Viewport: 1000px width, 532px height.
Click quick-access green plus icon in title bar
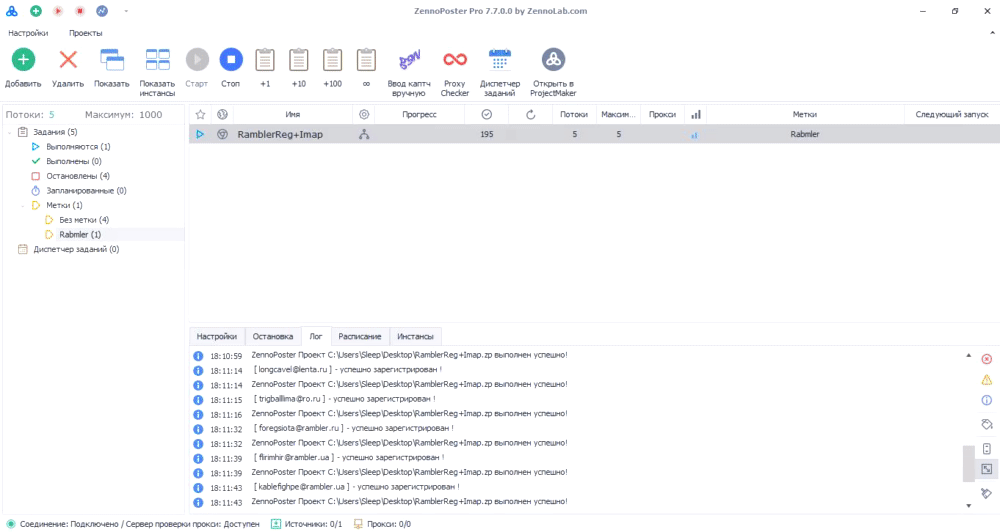(36, 11)
